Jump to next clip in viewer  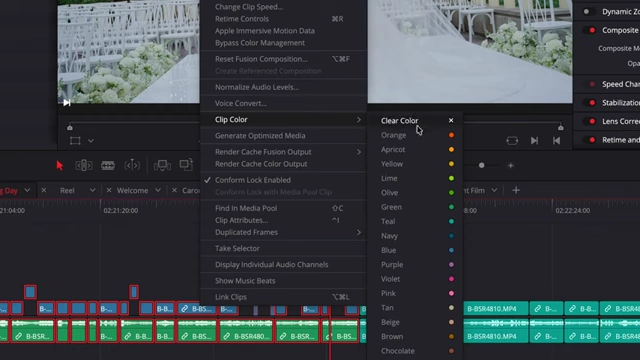(534, 141)
